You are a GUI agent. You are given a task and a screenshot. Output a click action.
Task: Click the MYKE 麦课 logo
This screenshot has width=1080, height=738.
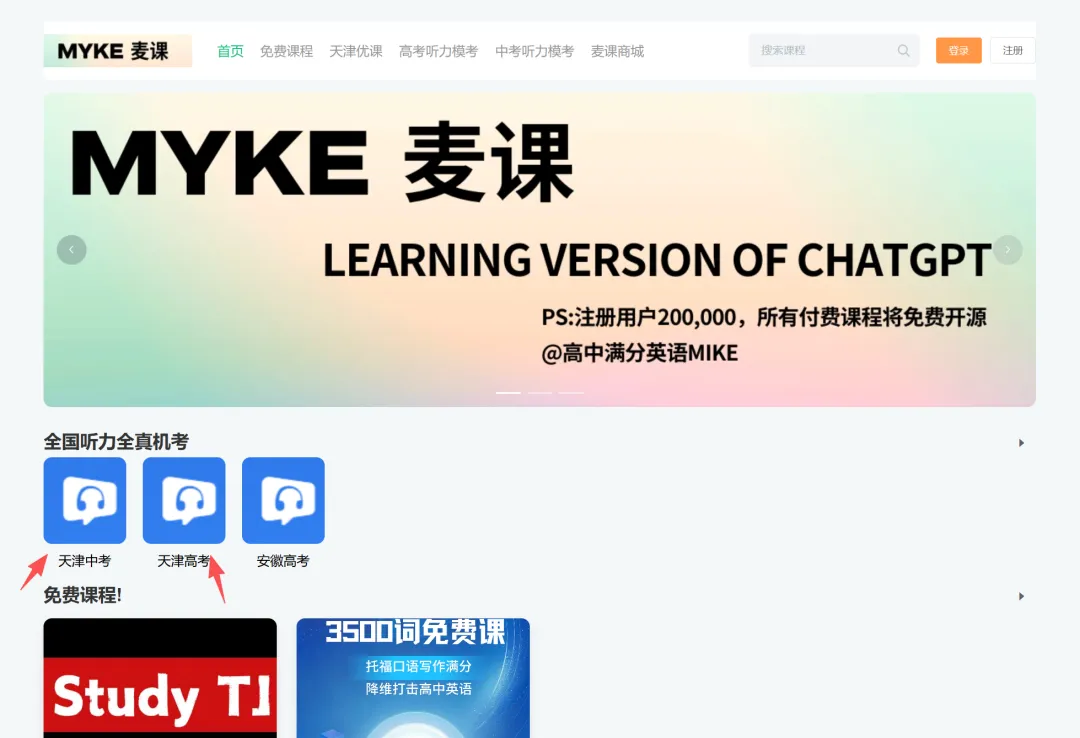click(118, 50)
